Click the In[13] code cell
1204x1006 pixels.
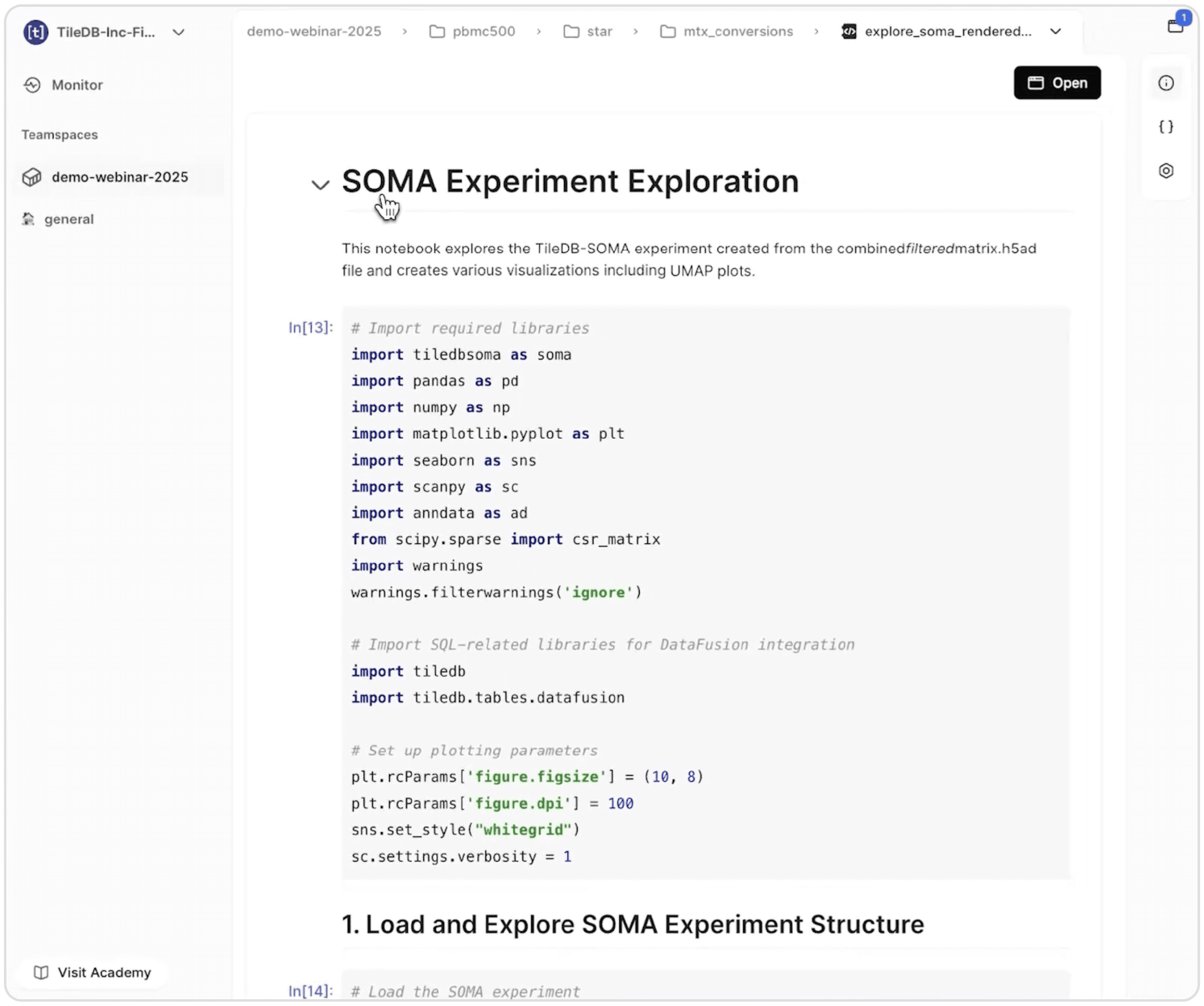point(705,592)
